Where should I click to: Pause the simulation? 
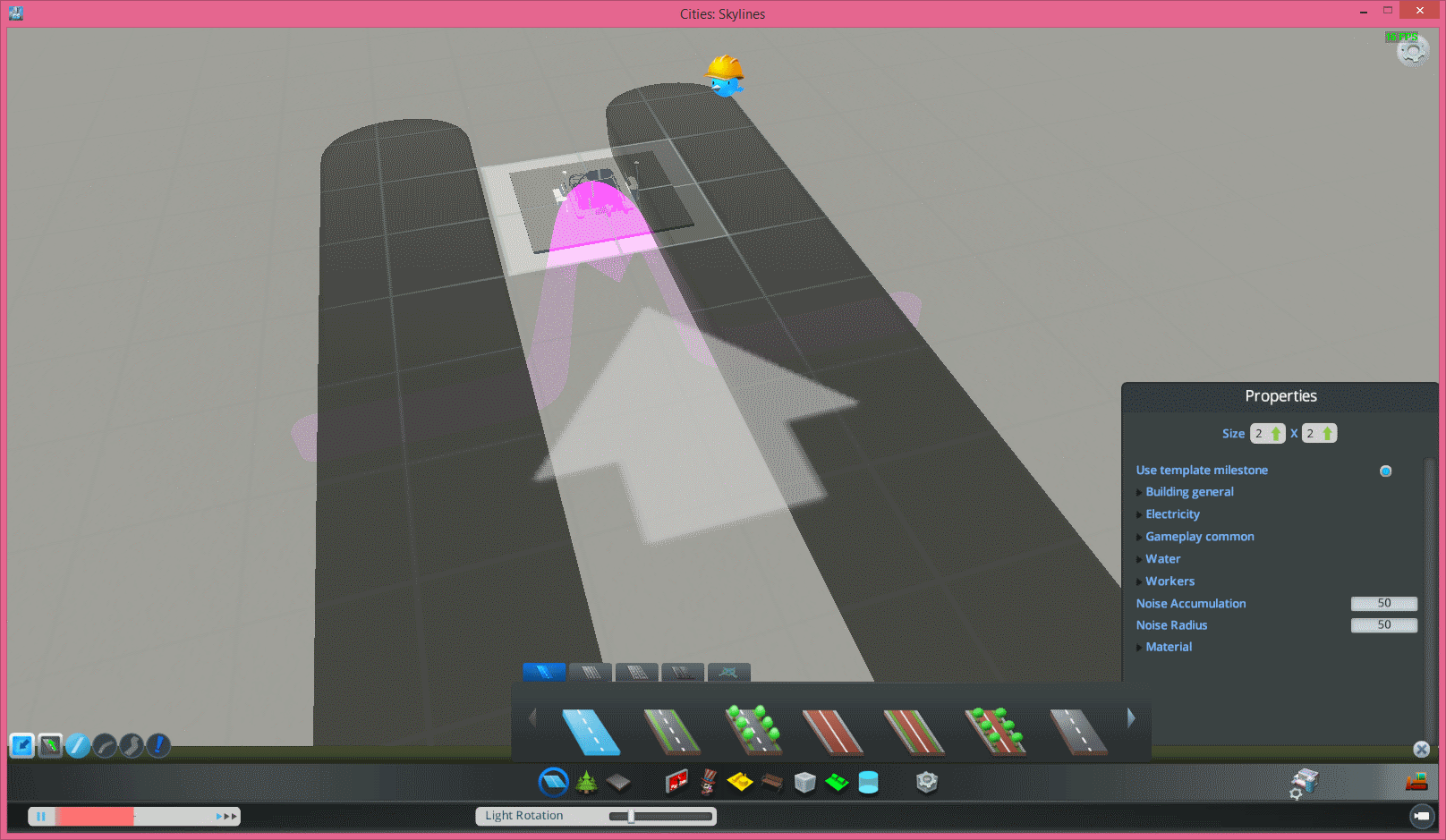41,816
